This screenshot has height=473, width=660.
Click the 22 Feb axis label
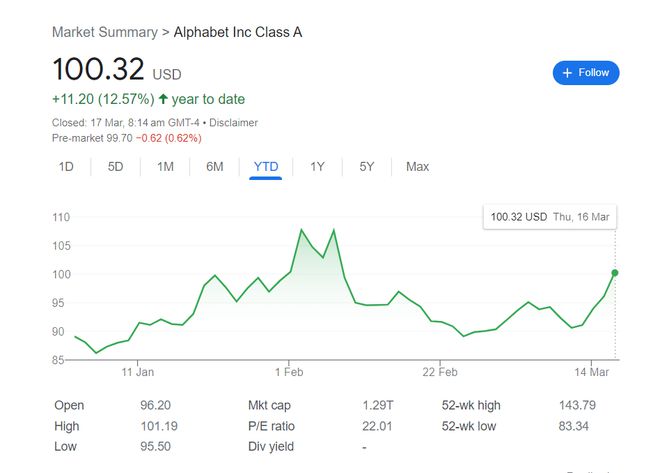point(440,372)
